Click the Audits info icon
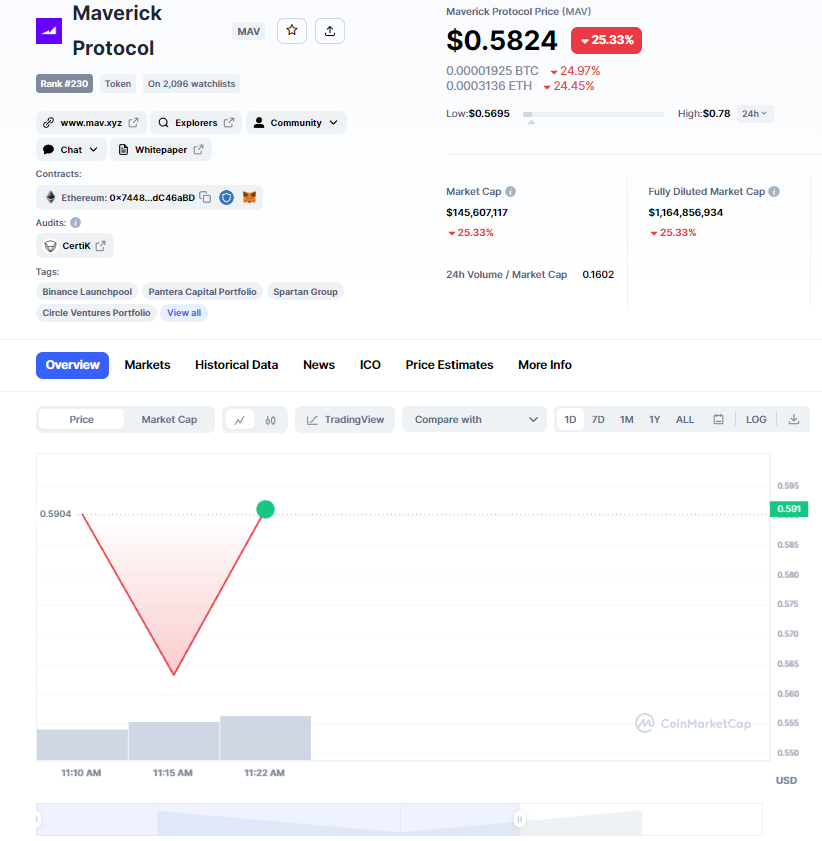This screenshot has width=822, height=841. coord(76,223)
